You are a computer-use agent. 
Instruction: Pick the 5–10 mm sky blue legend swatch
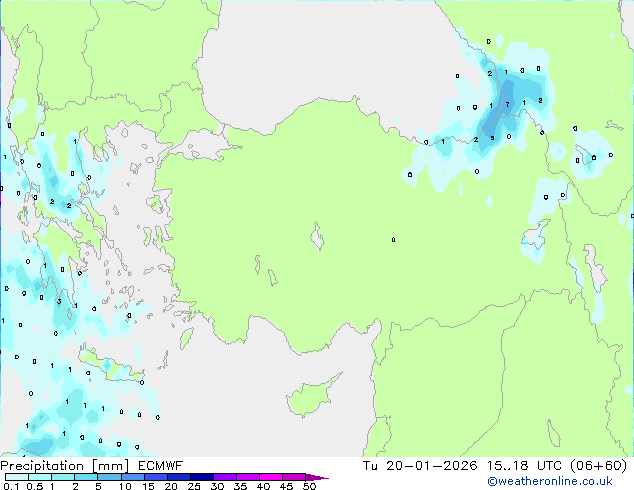click(109, 477)
